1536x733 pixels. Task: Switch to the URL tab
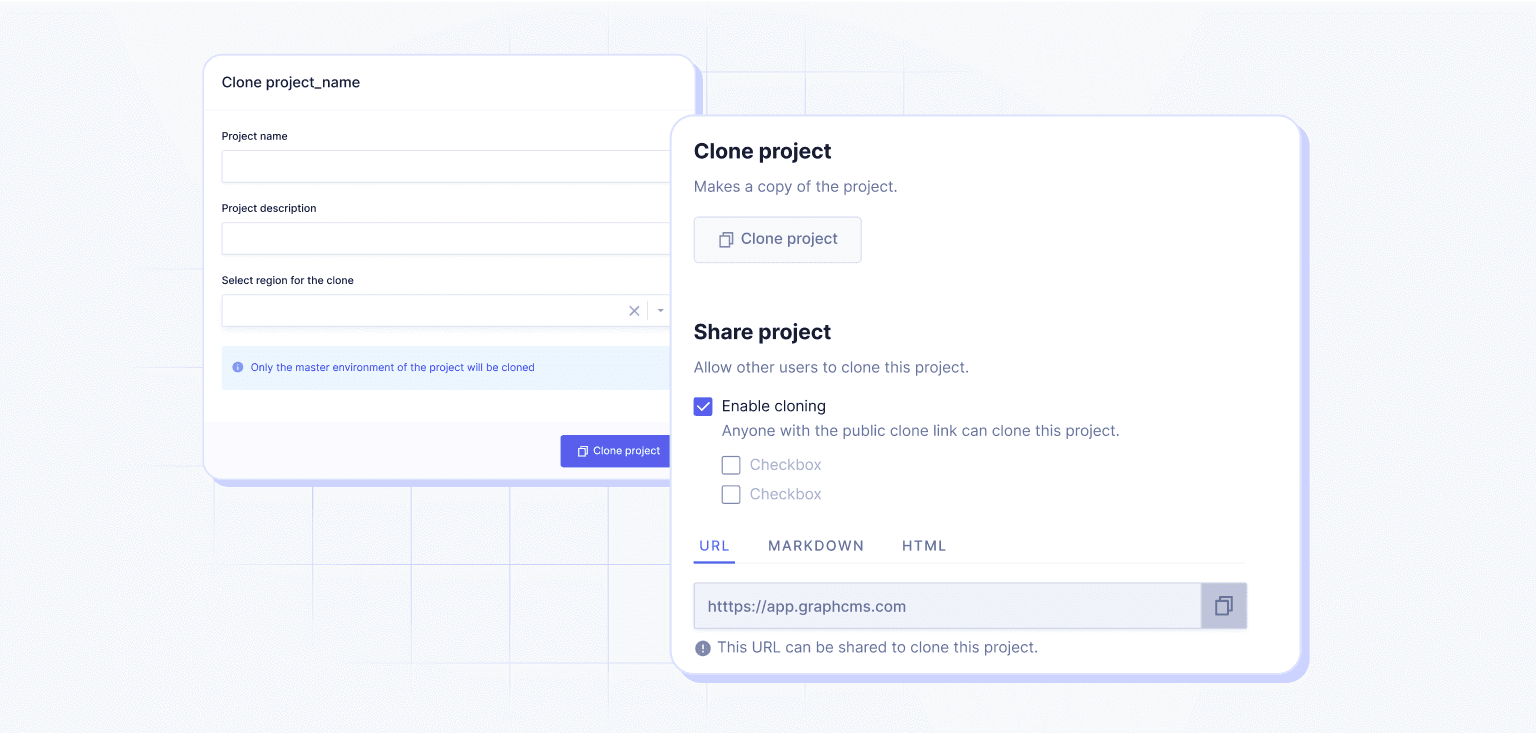tap(714, 546)
